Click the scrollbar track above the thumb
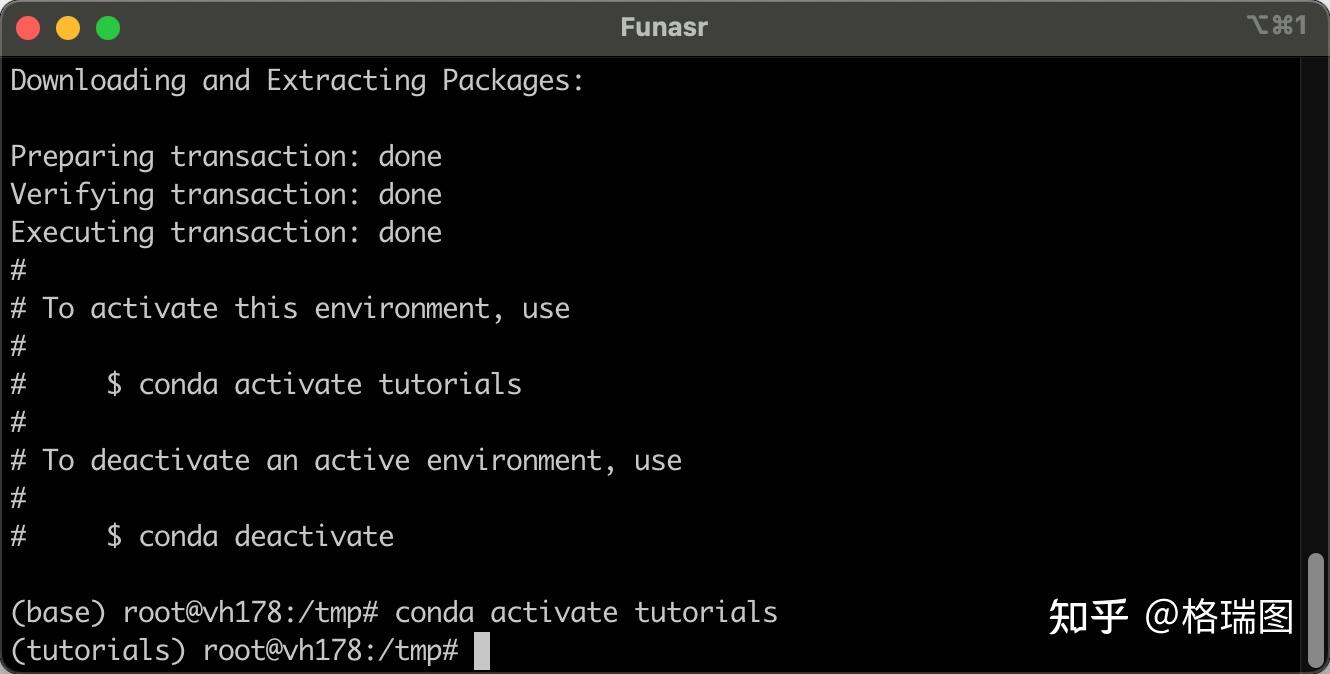Image resolution: width=1330 pixels, height=674 pixels. (x=1316, y=300)
